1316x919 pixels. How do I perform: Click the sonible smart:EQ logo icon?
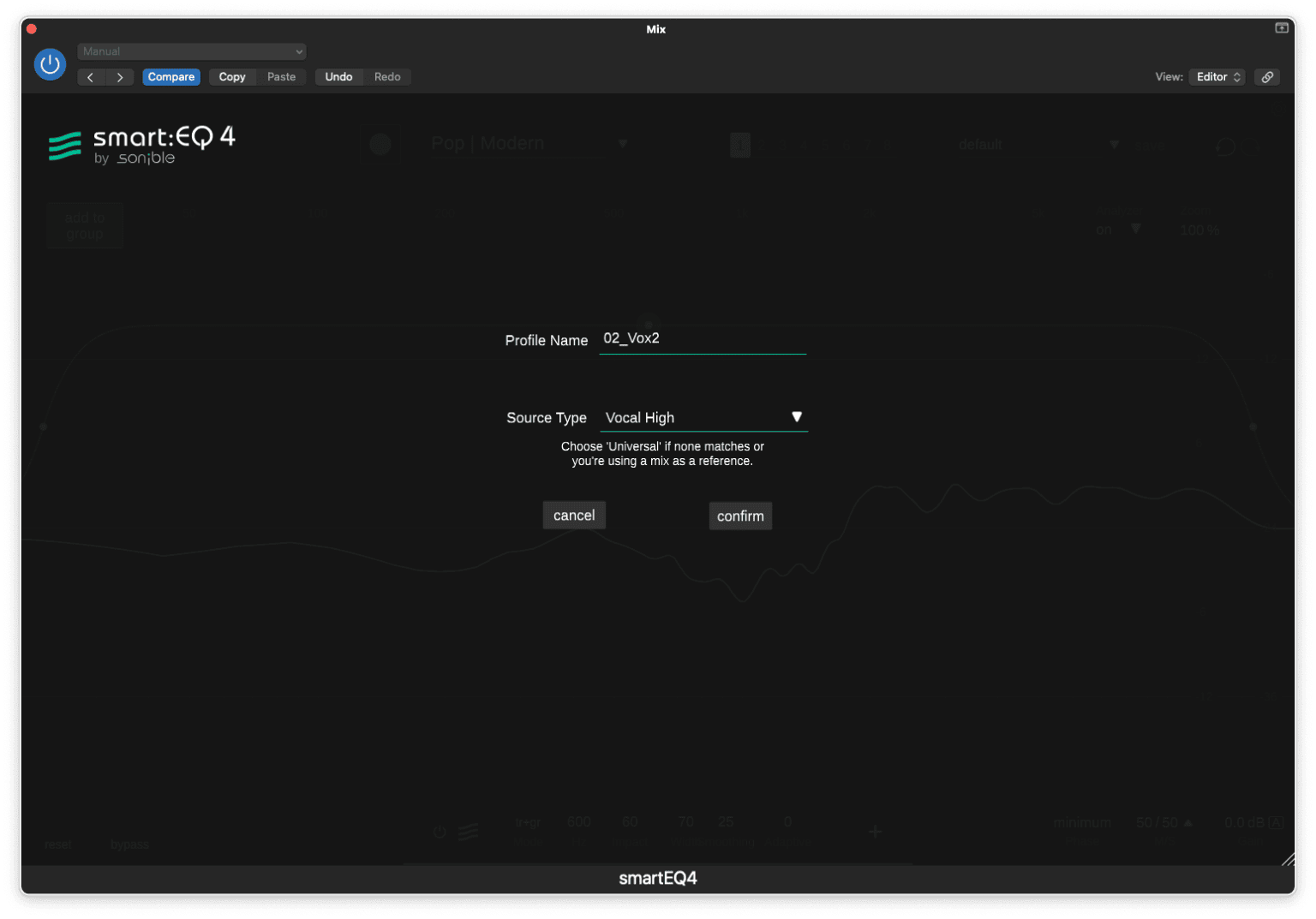click(64, 144)
